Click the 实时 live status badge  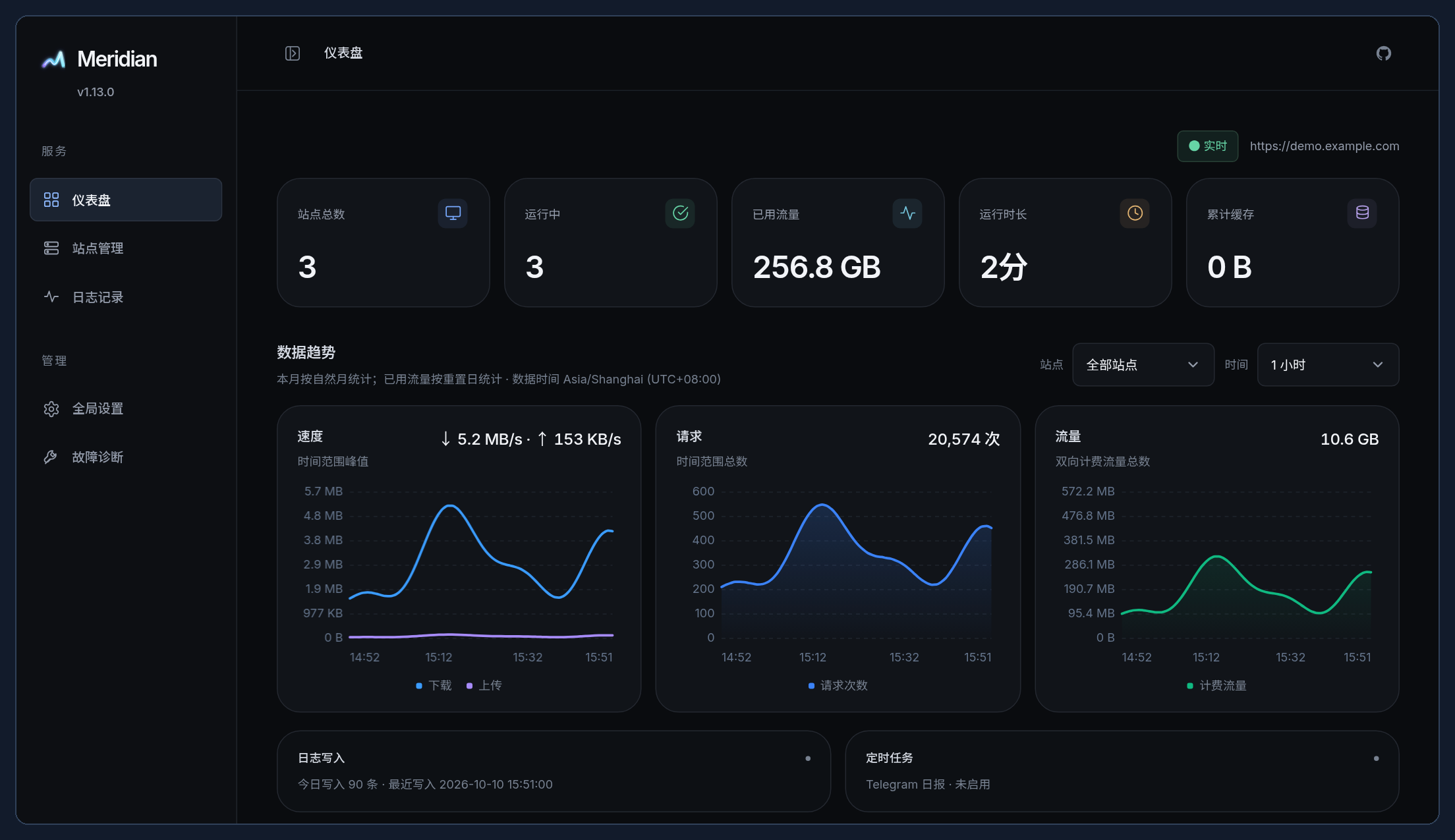[x=1207, y=146]
